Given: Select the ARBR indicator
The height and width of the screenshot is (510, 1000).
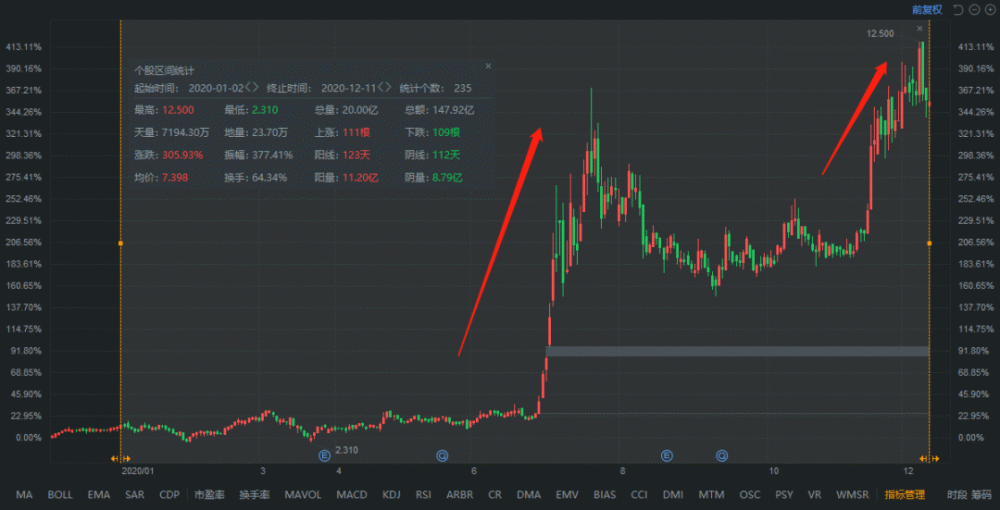Looking at the screenshot, I should tap(460, 495).
